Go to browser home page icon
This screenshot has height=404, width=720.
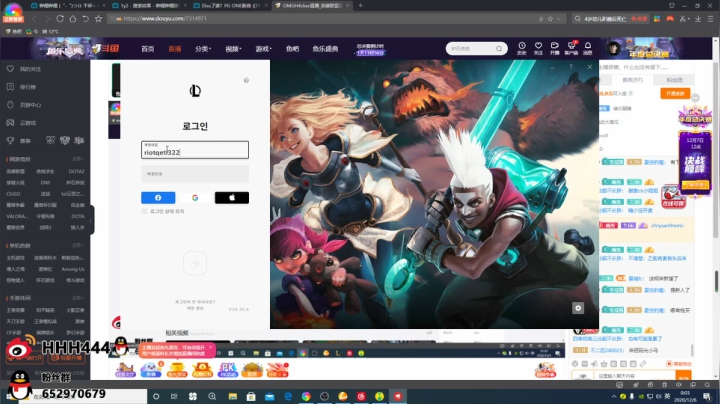[x=73, y=19]
